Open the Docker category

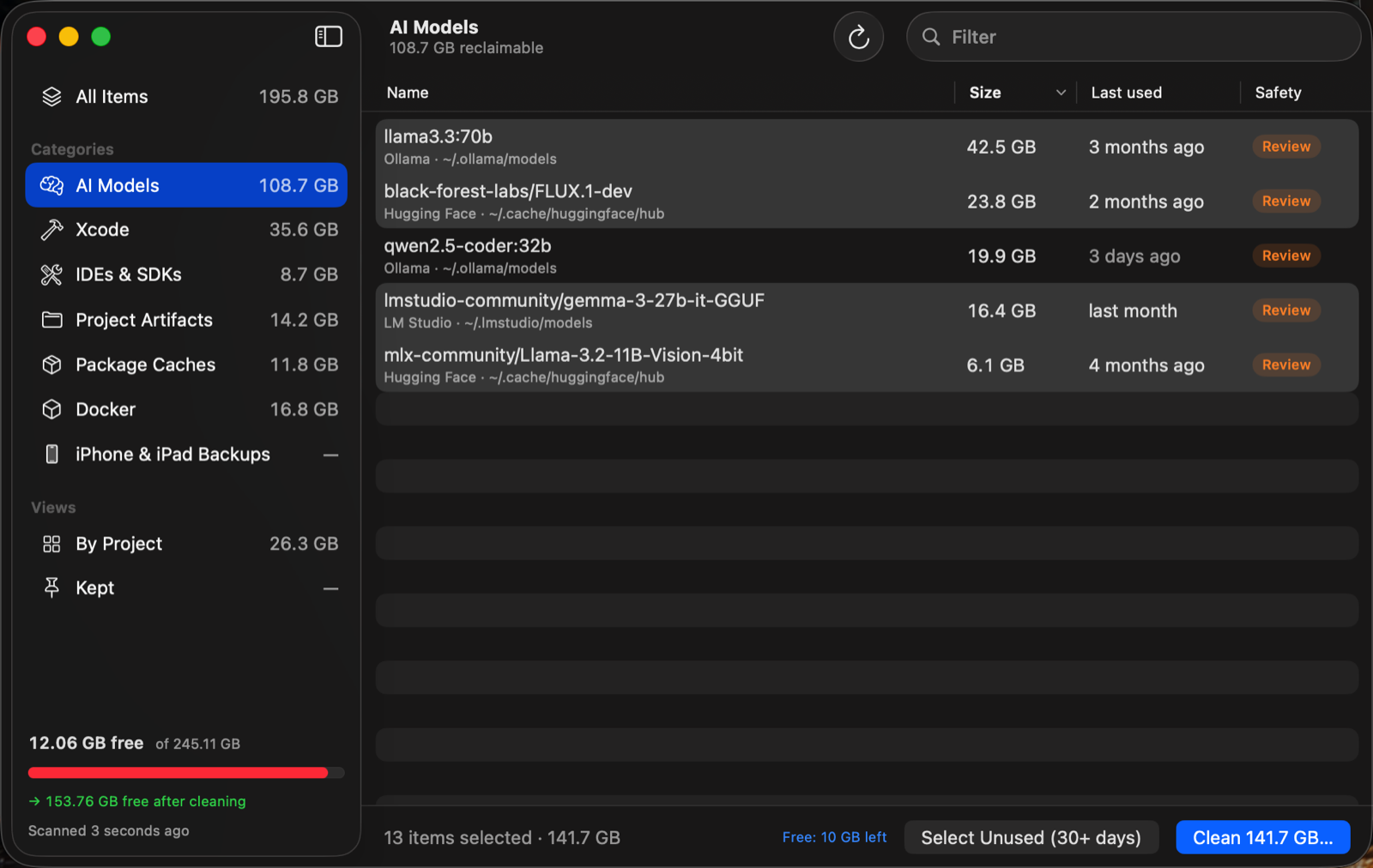point(186,409)
